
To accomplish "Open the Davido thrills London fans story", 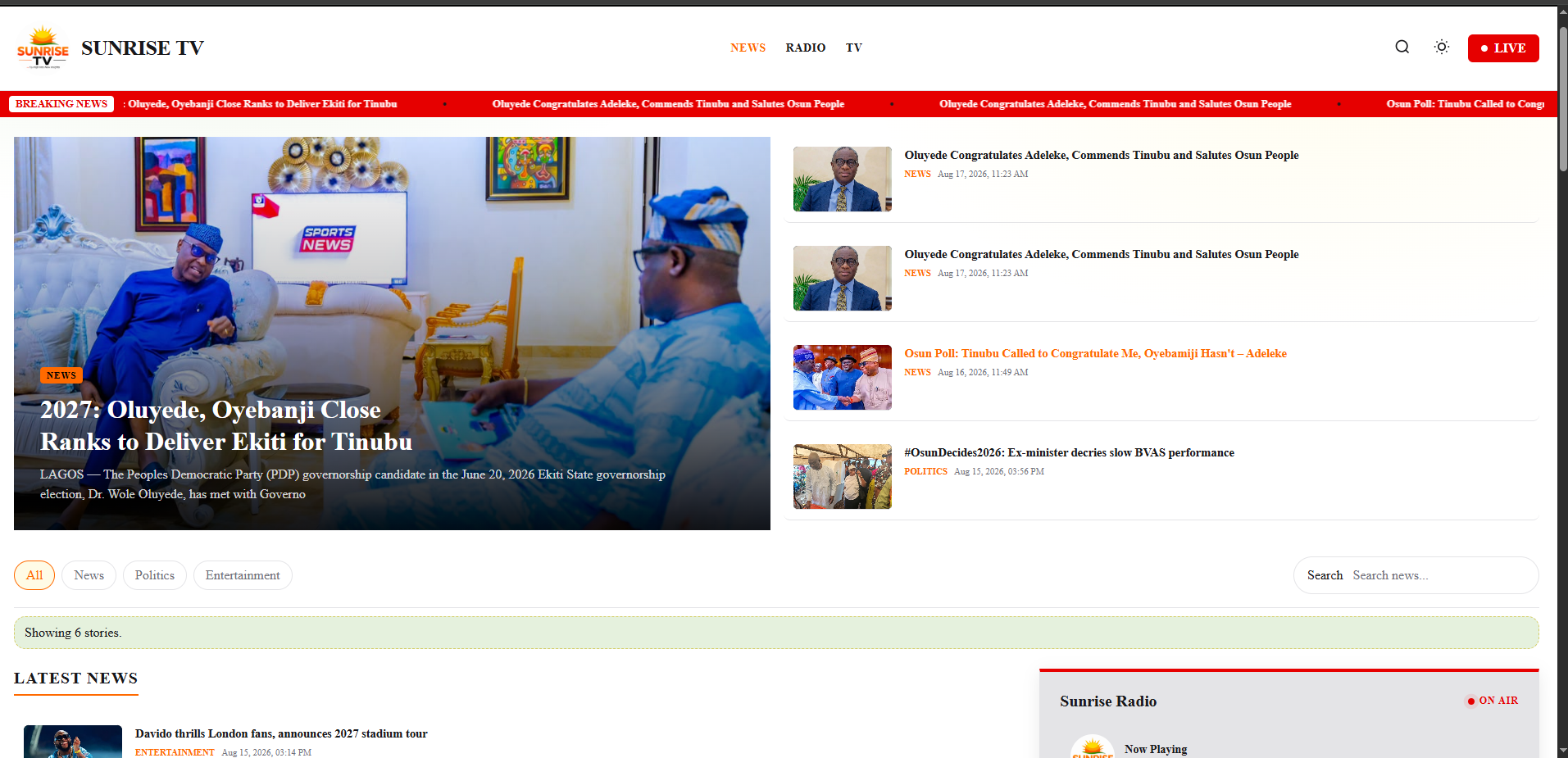I will 281,733.
